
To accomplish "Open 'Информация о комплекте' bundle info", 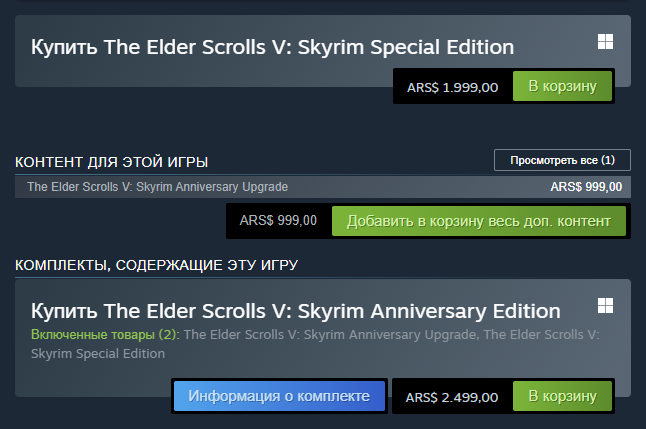I will (x=279, y=396).
